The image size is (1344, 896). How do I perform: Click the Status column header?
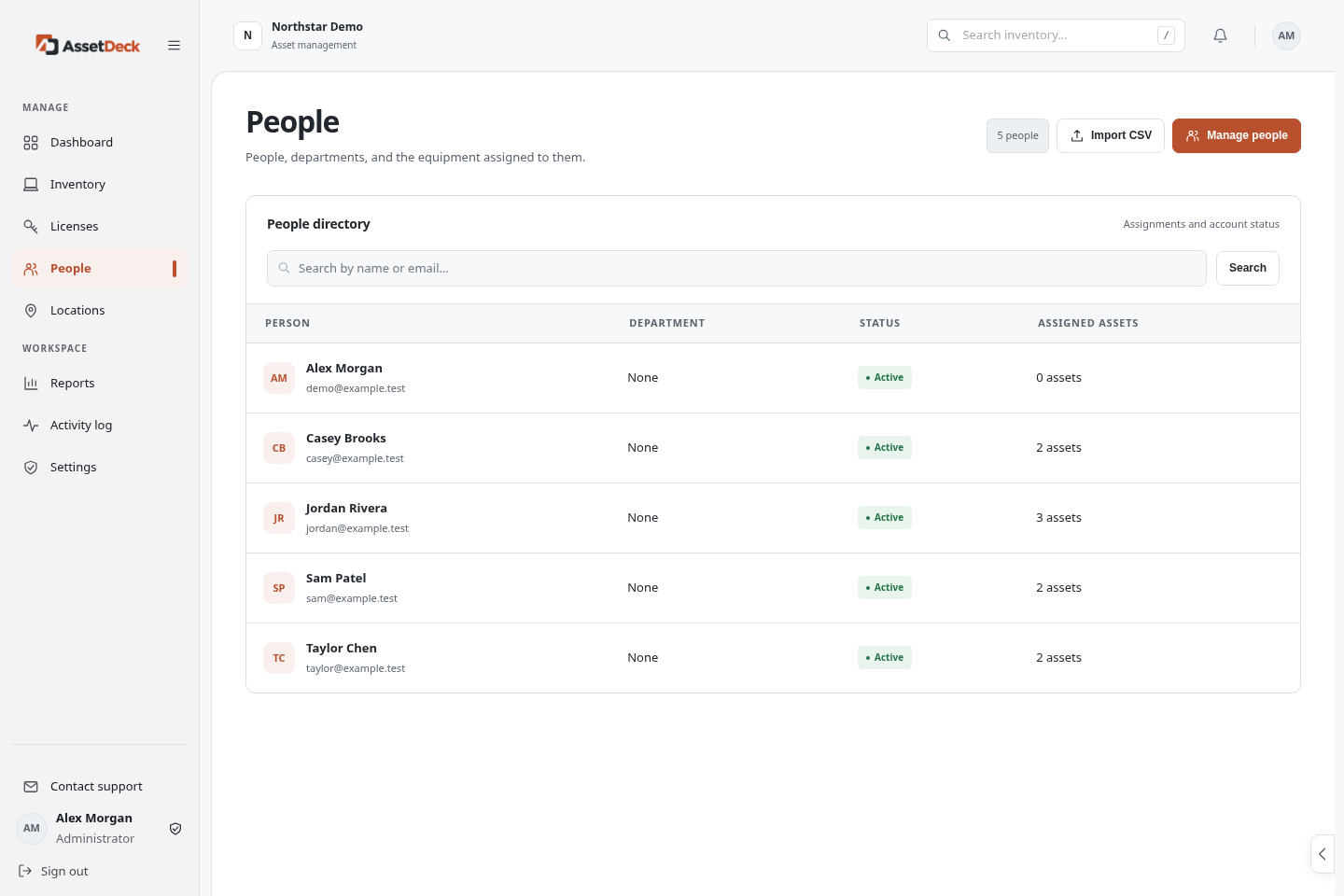[880, 323]
